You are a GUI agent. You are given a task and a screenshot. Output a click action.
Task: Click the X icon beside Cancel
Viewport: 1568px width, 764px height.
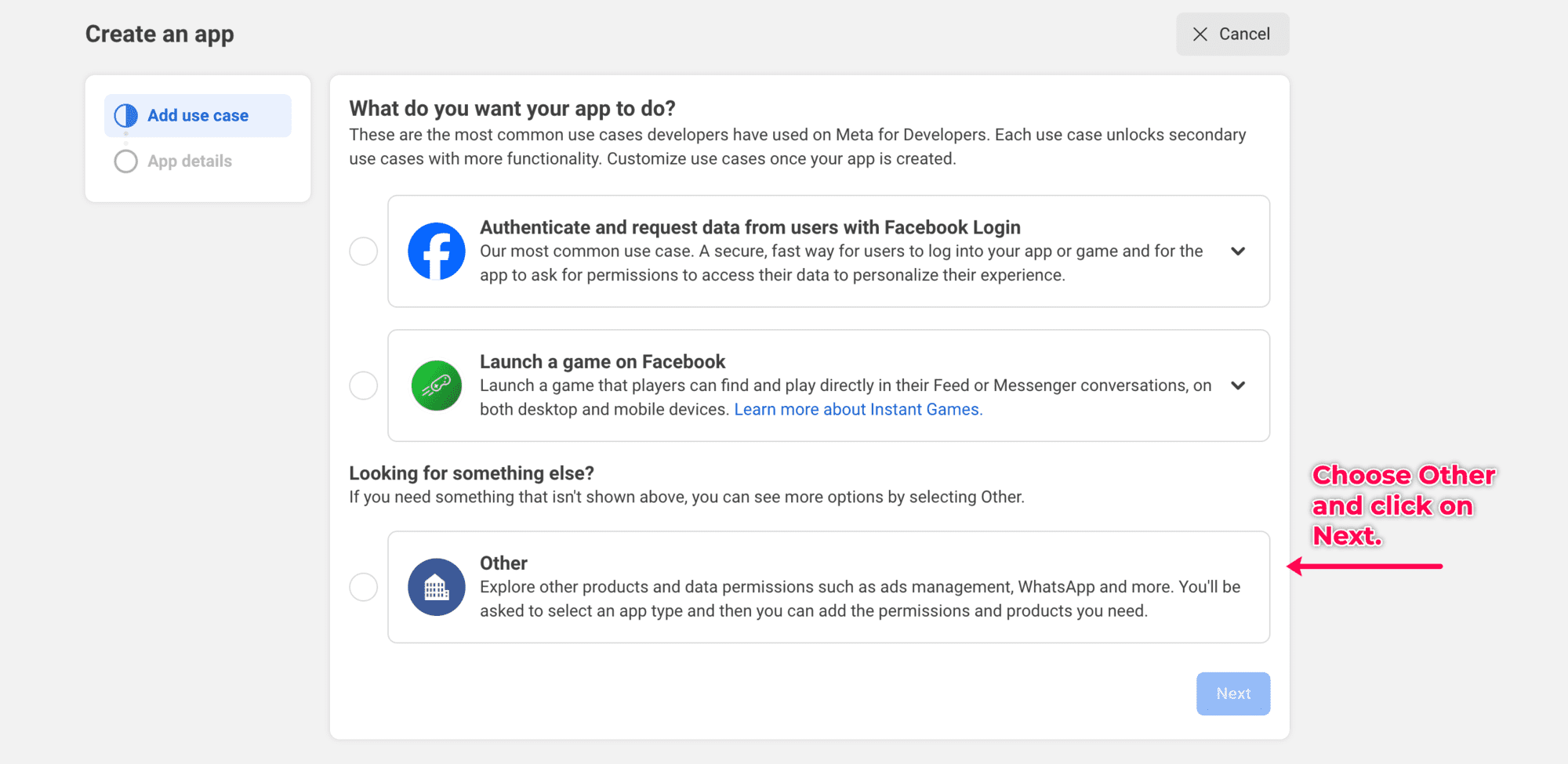(x=1200, y=34)
